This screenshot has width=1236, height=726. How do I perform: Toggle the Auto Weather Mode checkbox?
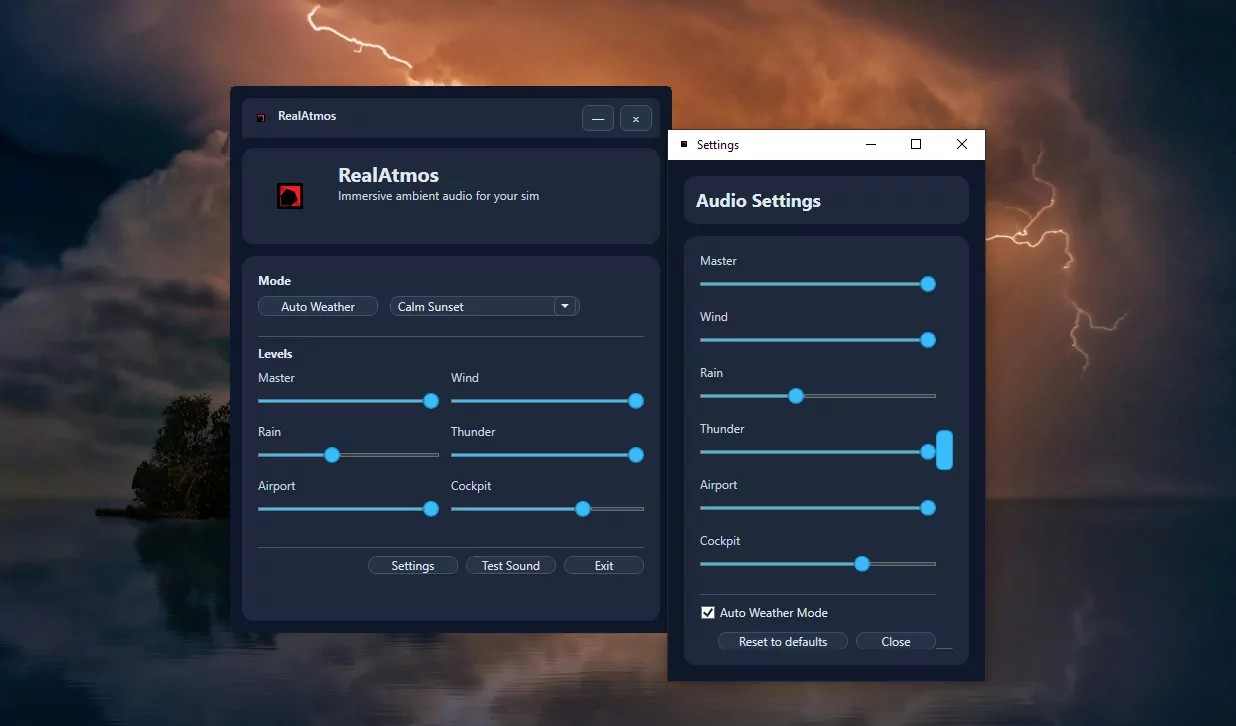tap(708, 612)
